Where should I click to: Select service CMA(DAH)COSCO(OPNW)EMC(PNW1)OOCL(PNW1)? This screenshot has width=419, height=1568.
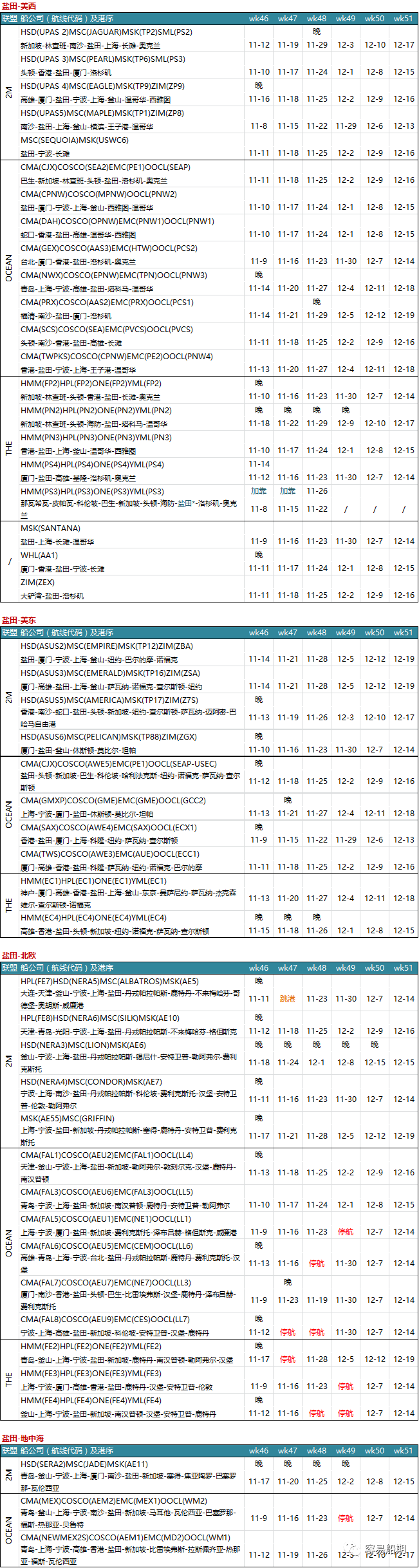coord(117,221)
